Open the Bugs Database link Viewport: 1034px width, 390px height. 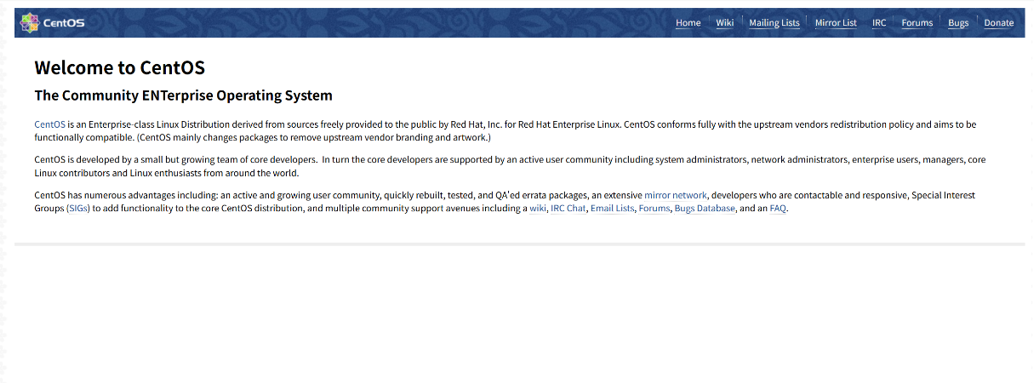point(704,209)
